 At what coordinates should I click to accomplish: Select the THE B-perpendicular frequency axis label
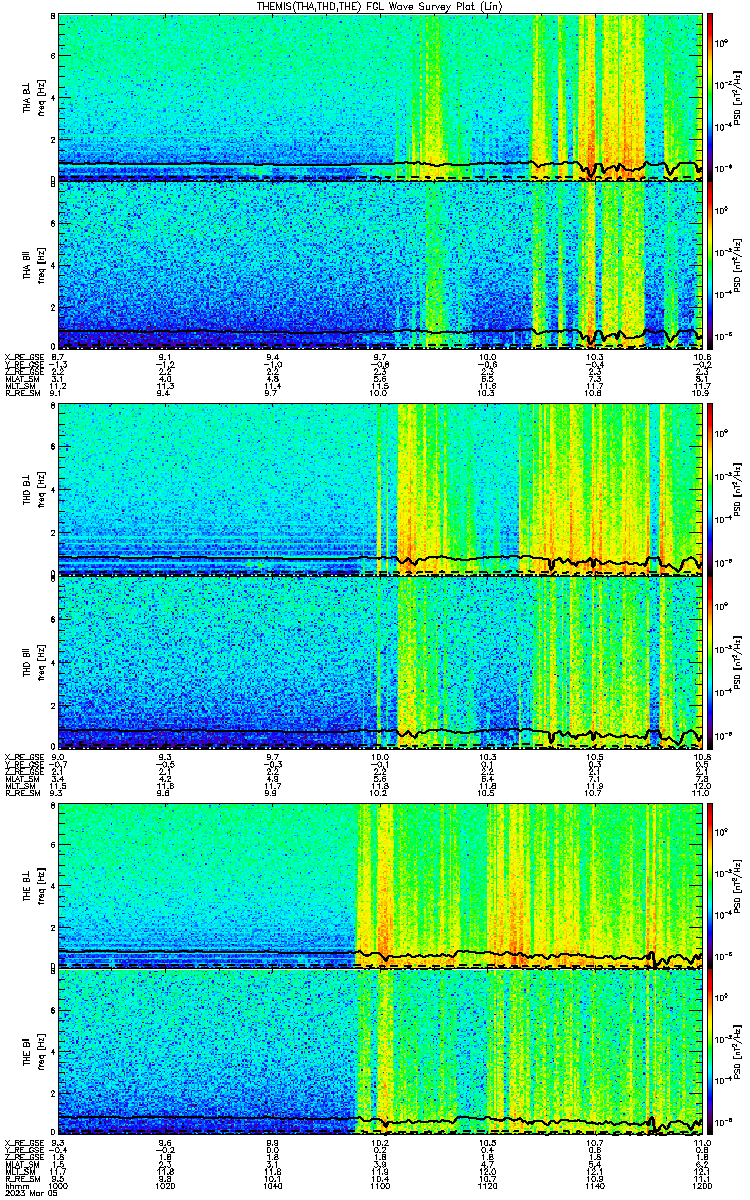click(36, 885)
